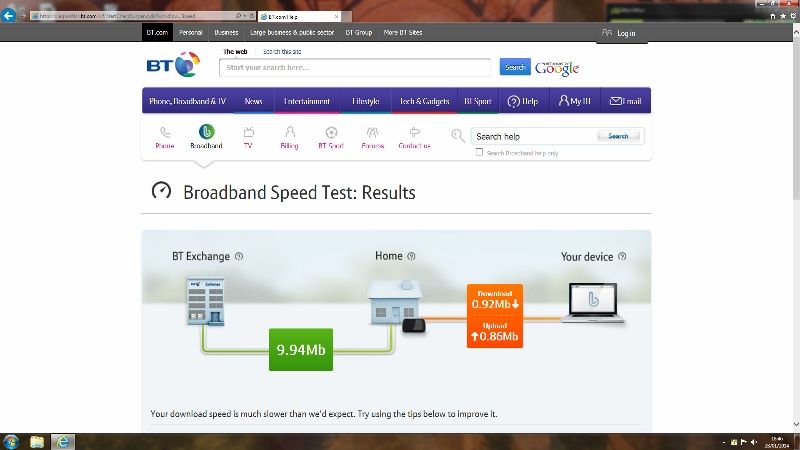Open the Email menu item
Viewport: 800px width, 450px height.
click(626, 101)
